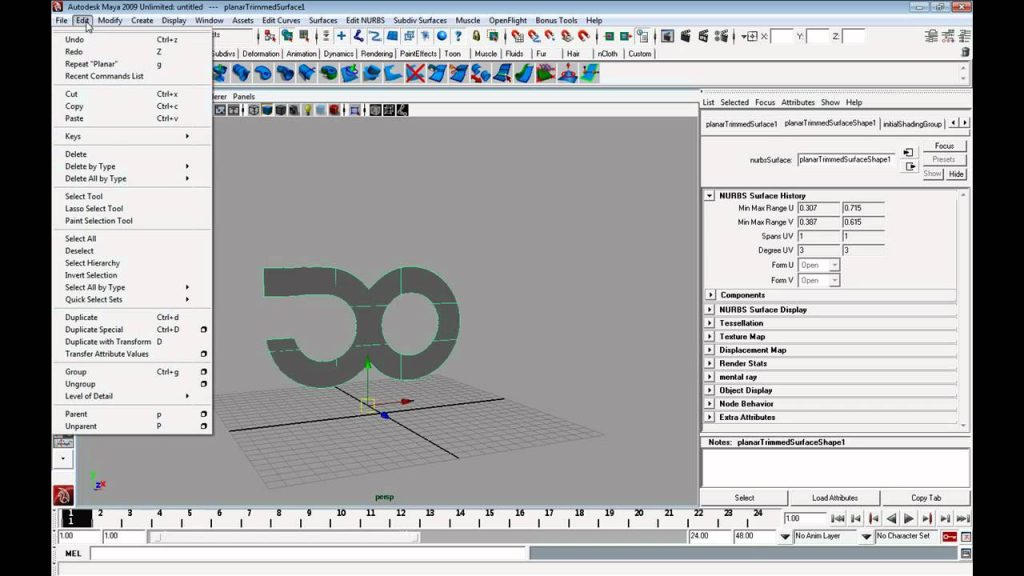Collapse the NURBS Surface History section
This screenshot has width=1024, height=576.
pos(709,195)
